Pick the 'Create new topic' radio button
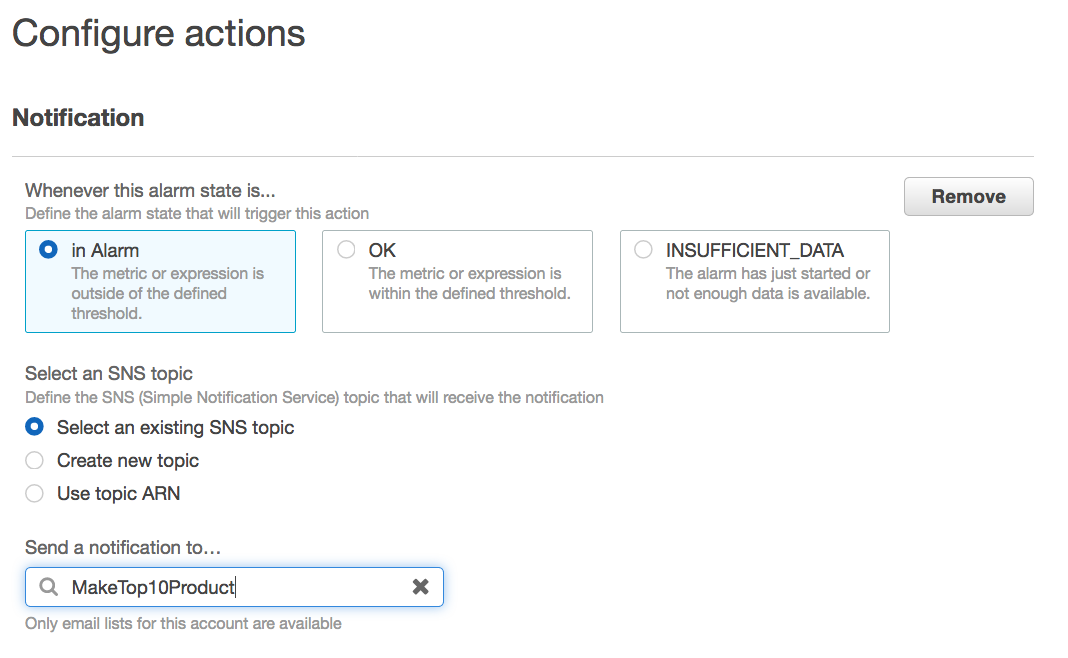Screen dimensions: 1068x658 [x=35, y=460]
